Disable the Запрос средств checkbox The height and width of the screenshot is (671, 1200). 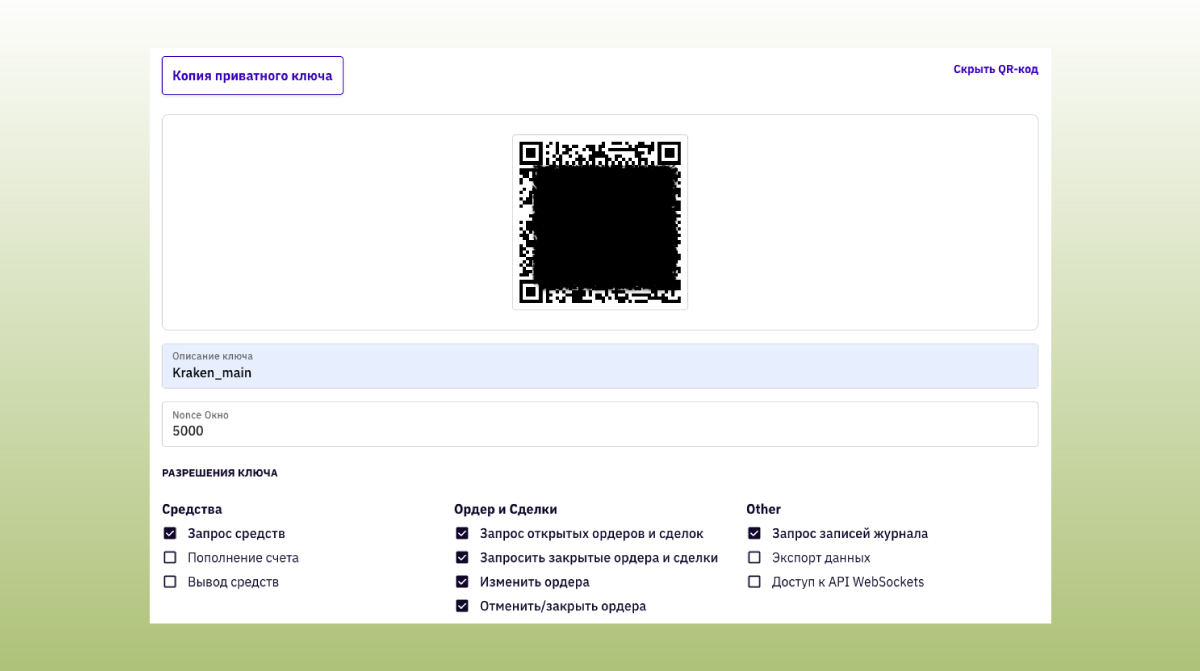(170, 533)
